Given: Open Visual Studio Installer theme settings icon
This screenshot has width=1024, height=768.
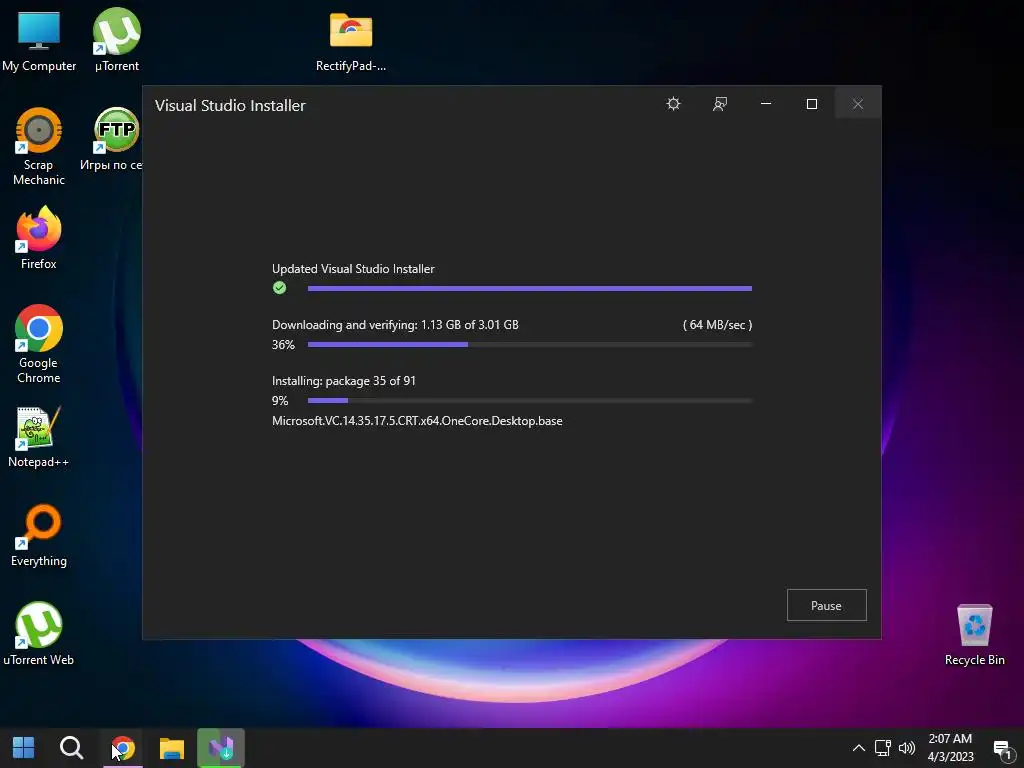Looking at the screenshot, I should (x=673, y=104).
